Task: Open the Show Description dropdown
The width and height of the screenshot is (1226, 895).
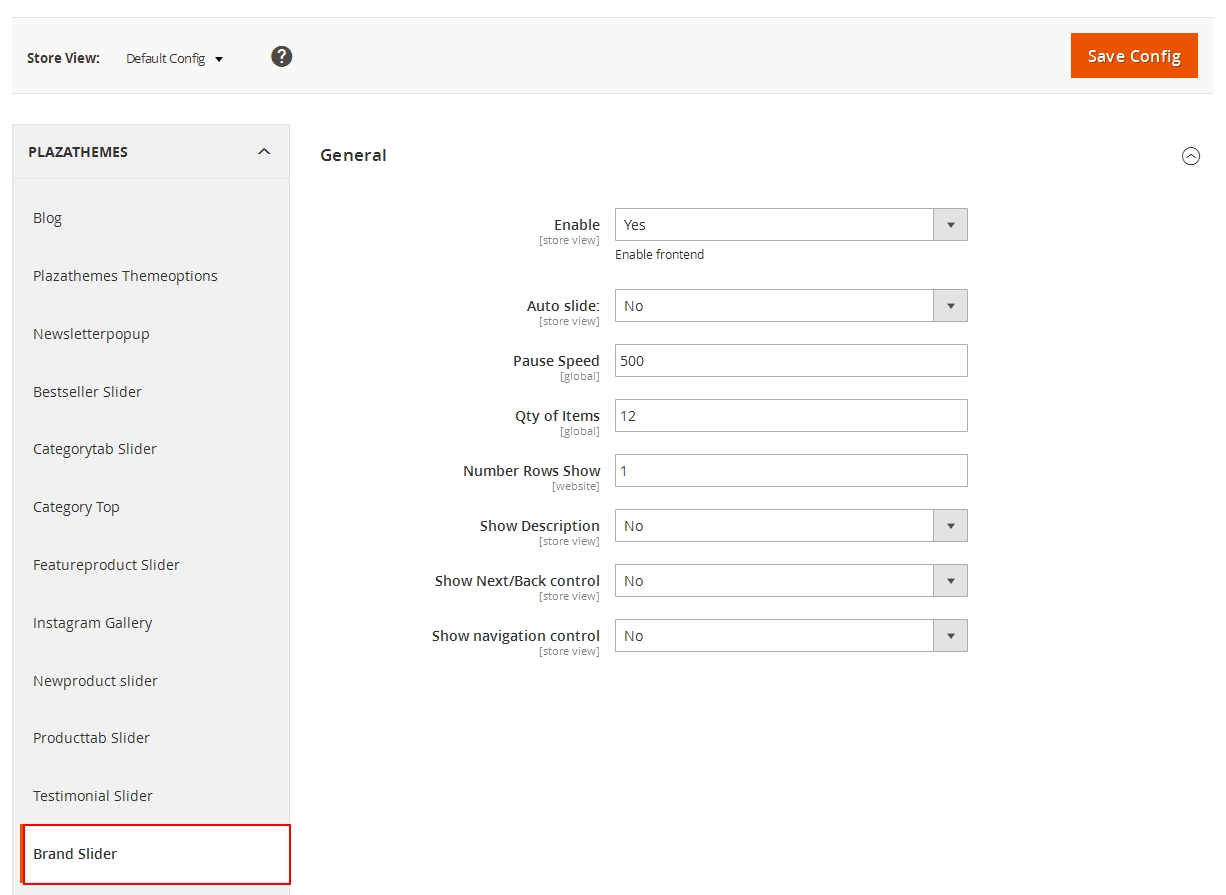Action: click(790, 526)
